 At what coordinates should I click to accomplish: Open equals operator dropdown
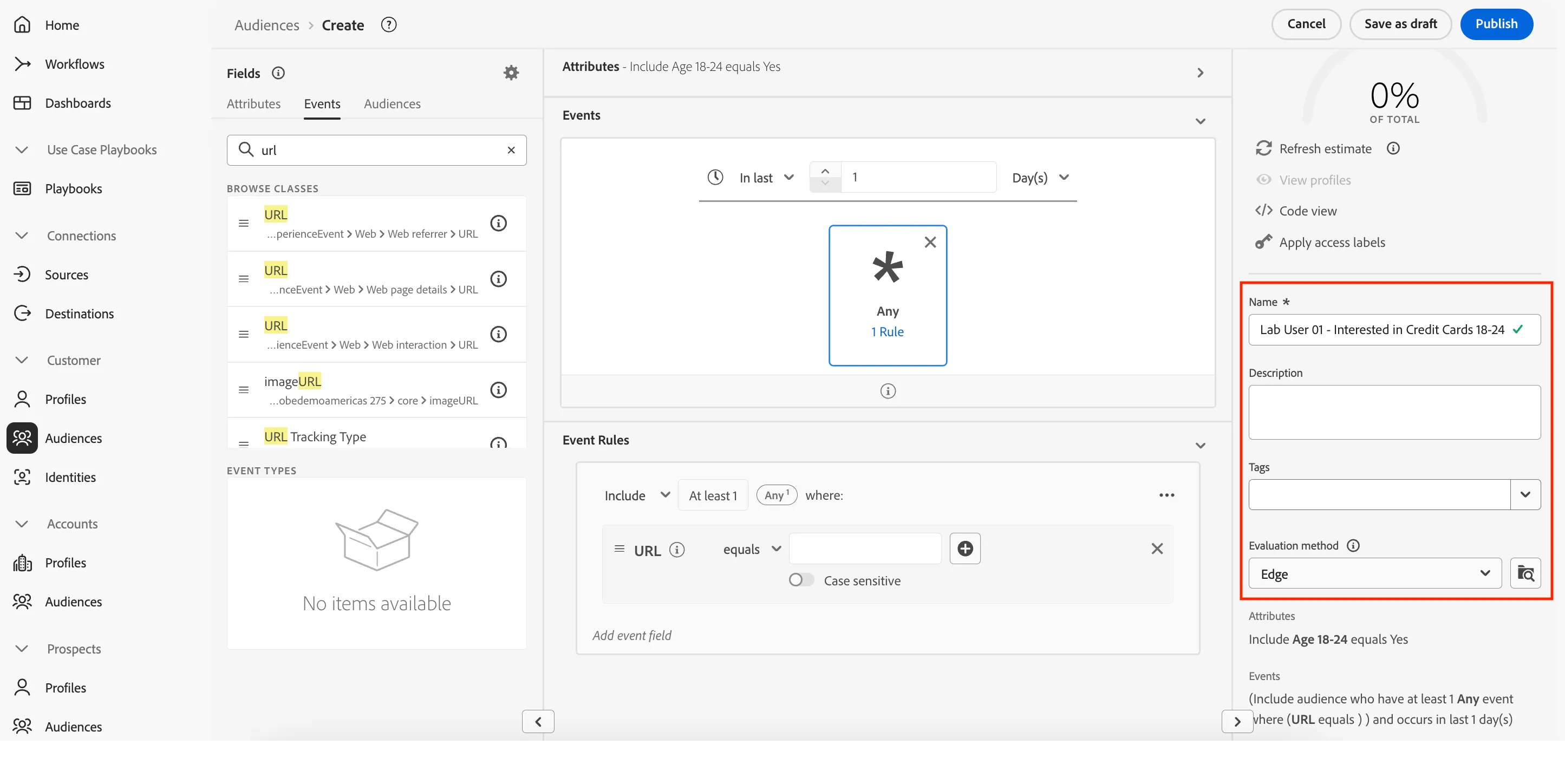tap(752, 549)
